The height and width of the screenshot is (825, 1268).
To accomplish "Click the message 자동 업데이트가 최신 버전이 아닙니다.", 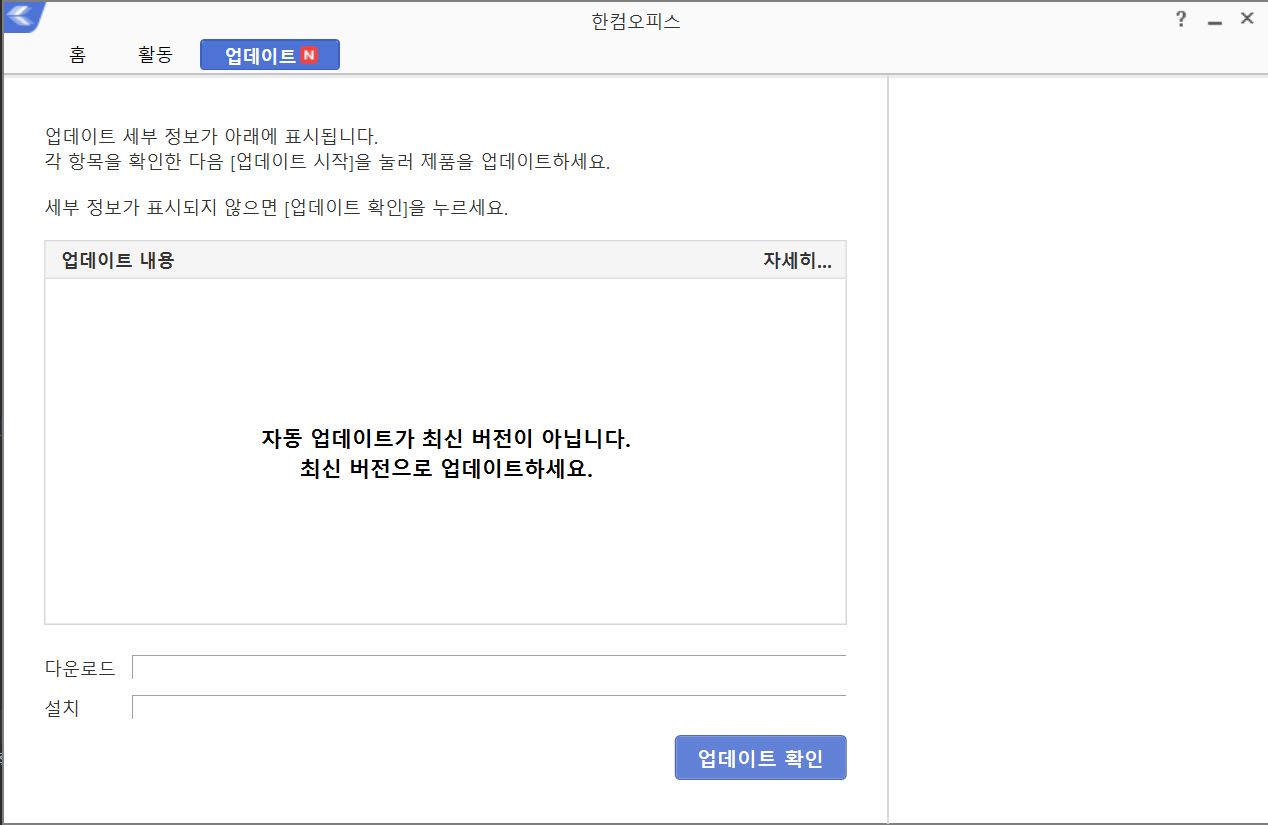I will click(446, 439).
